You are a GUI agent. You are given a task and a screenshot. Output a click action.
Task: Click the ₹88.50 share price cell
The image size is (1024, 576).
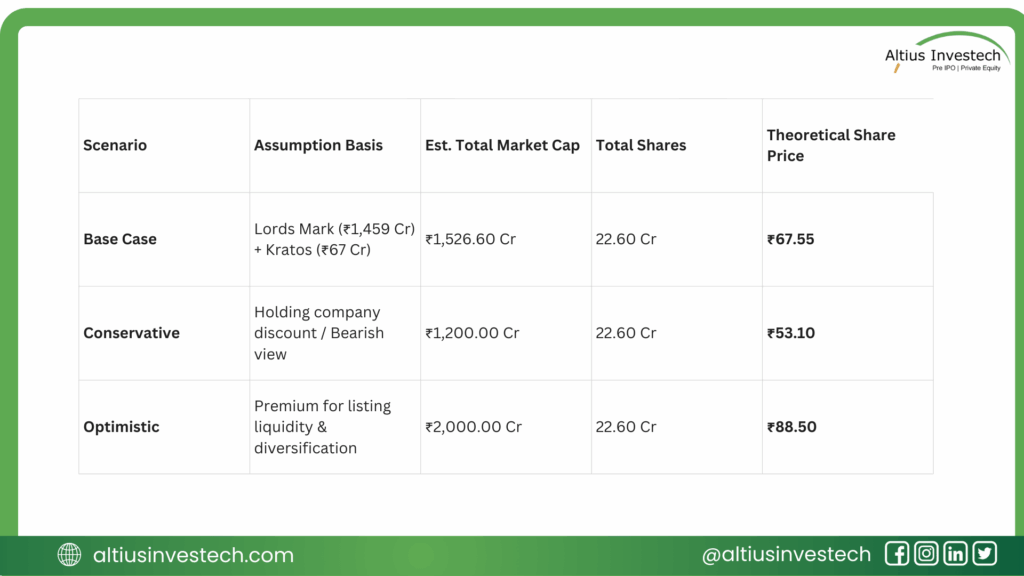point(791,427)
